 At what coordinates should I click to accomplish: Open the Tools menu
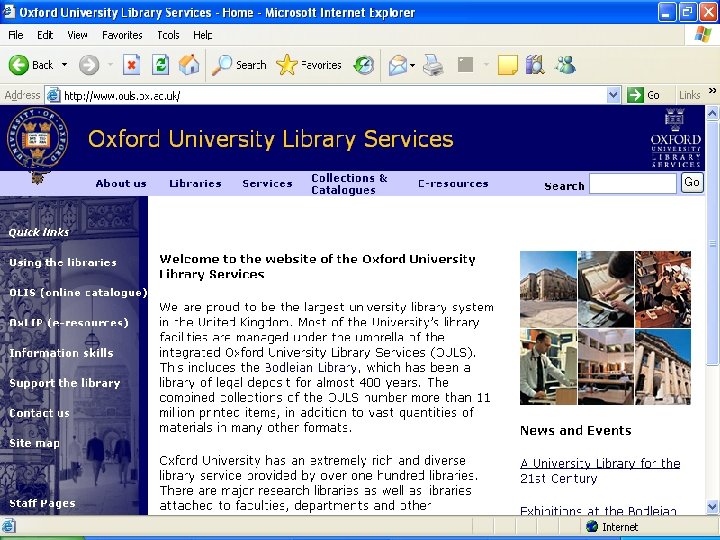(x=168, y=35)
